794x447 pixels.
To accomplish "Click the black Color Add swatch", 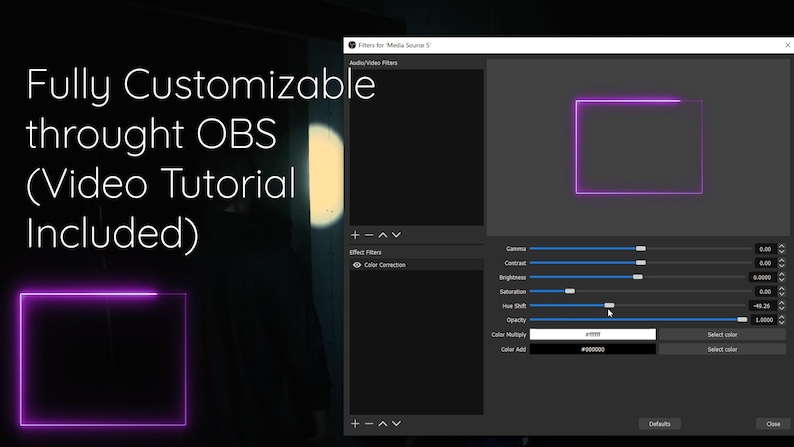I will tap(592, 349).
